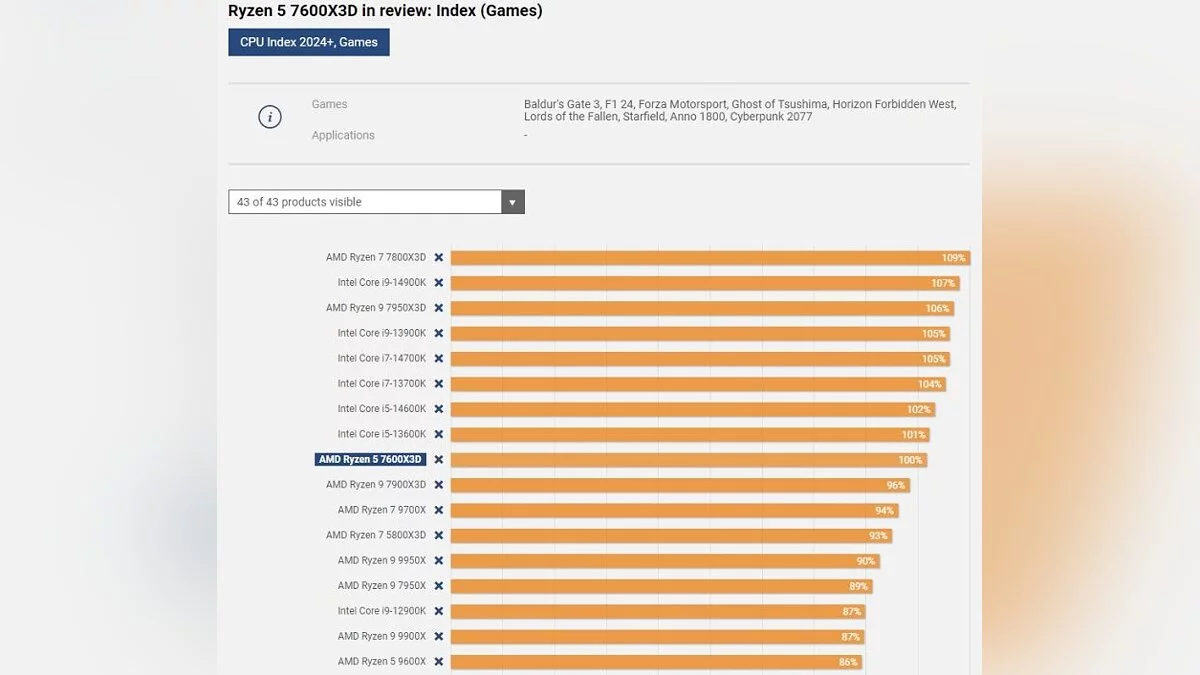
Task: Click the Intel Core i5-13600K label
Action: coord(382,434)
